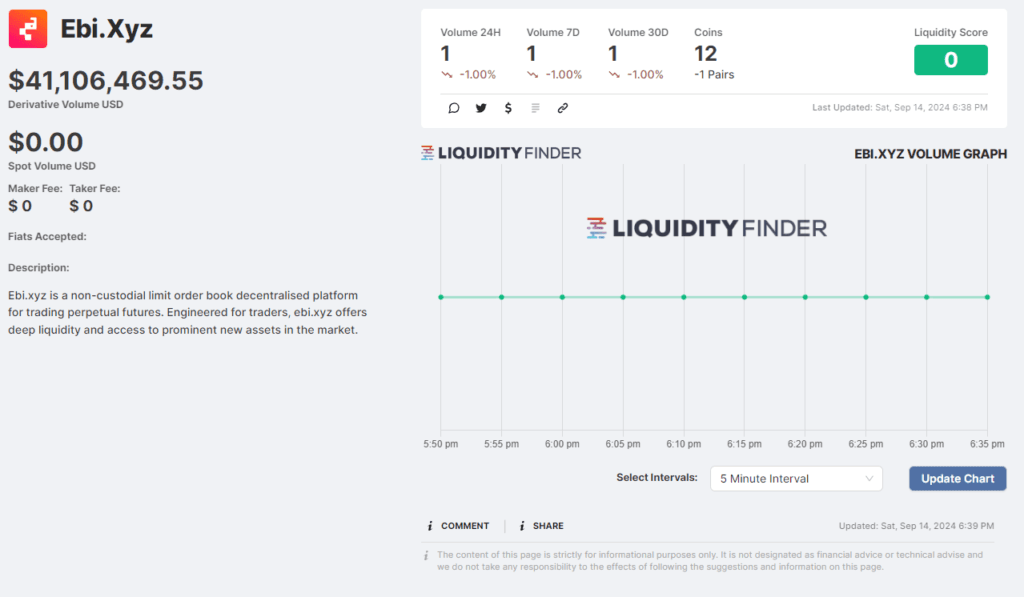This screenshot has width=1024, height=597.
Task: Click the Volume 30D downtrend arrow icon
Action: 614,74
